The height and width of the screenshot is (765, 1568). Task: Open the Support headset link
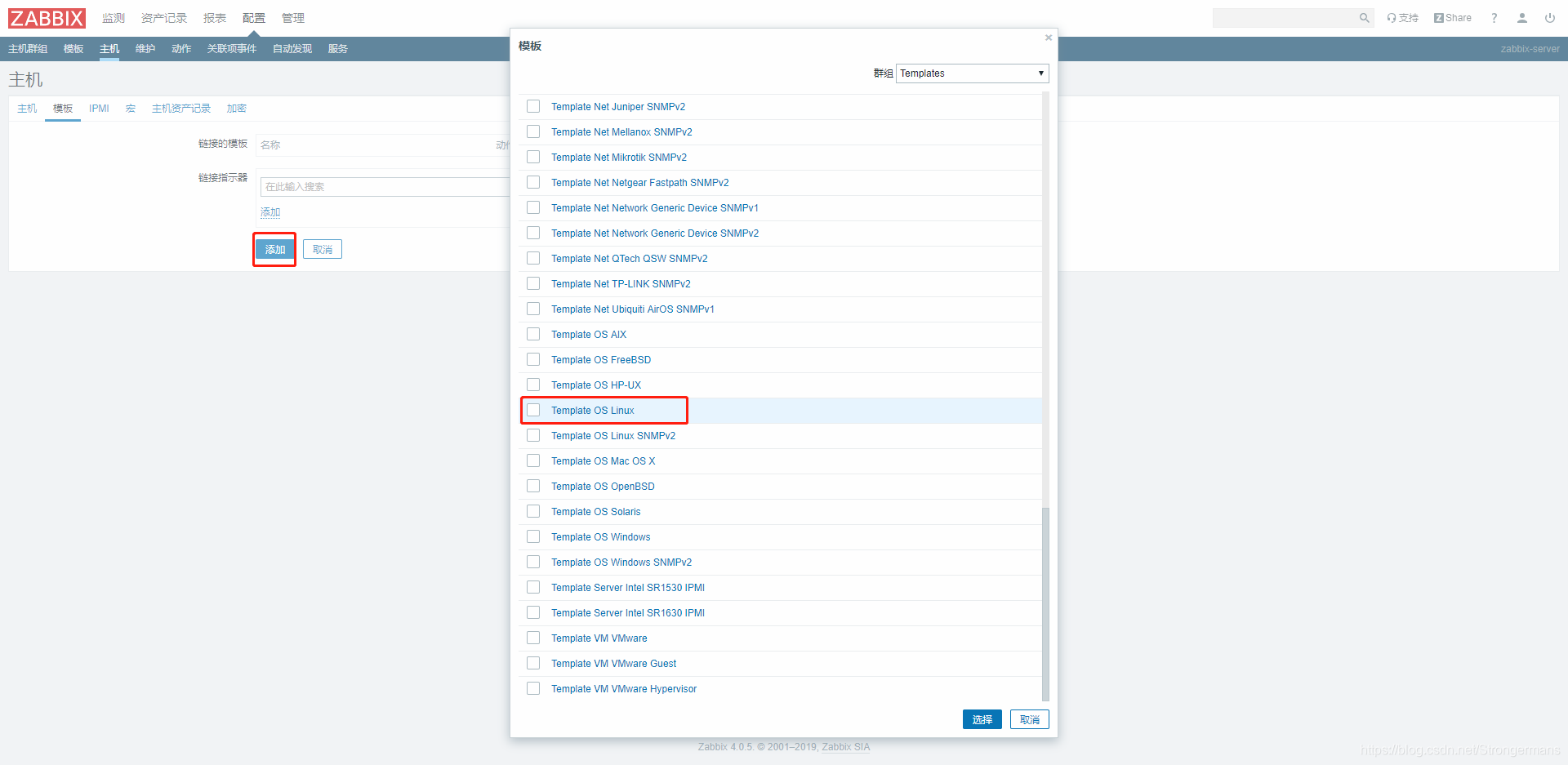click(1402, 18)
